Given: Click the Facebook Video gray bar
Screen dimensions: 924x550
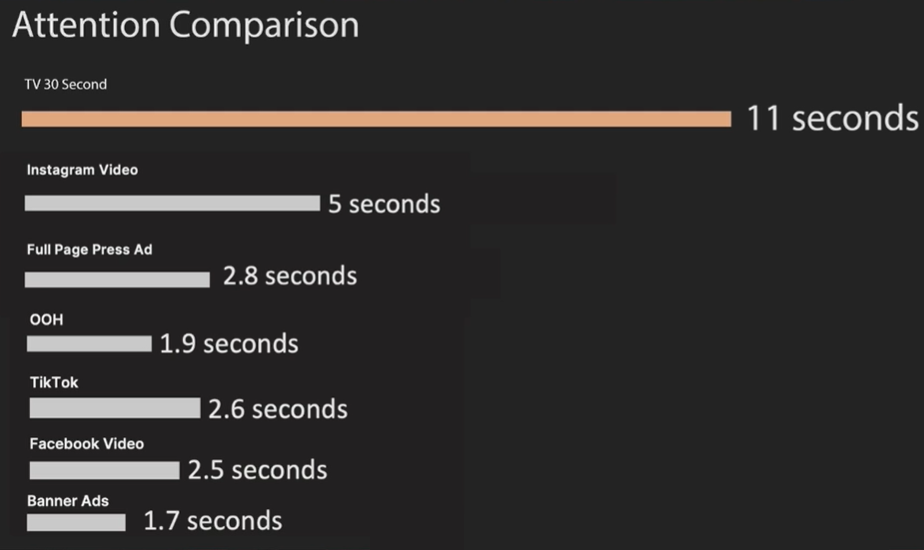Looking at the screenshot, I should (104, 470).
